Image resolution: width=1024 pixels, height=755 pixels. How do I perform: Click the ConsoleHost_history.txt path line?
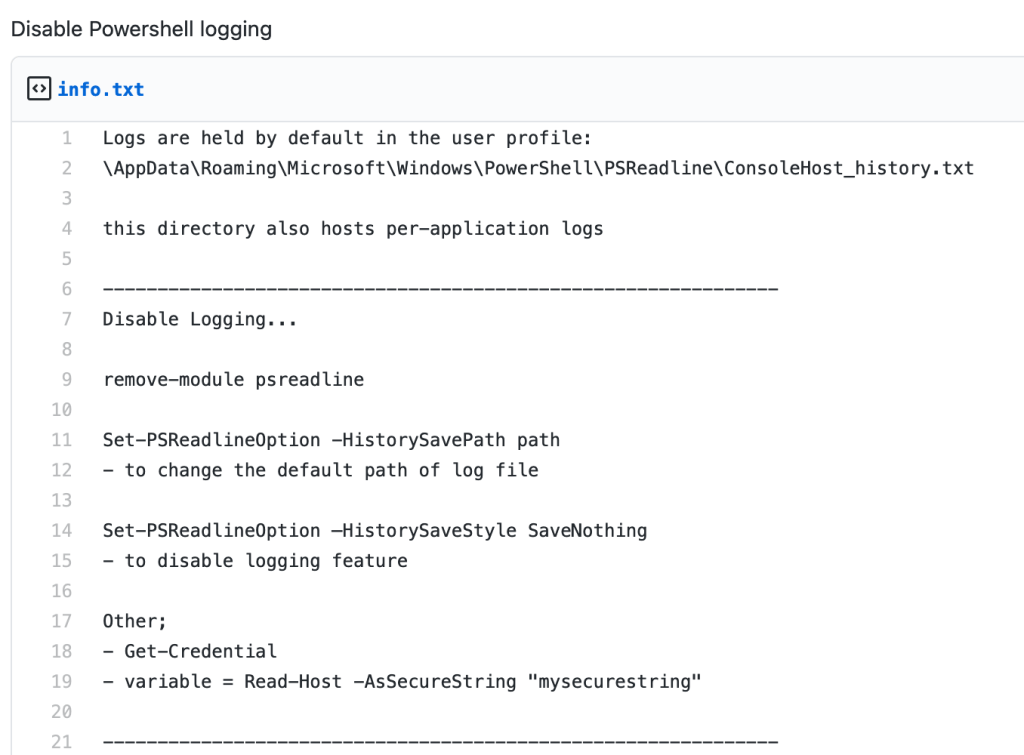tap(538, 168)
